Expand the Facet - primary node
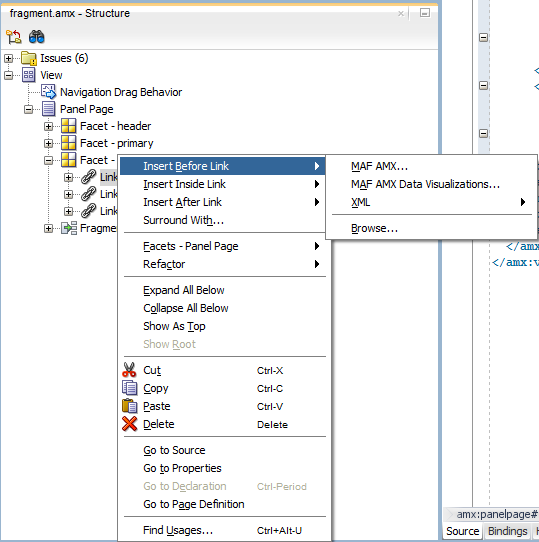Viewport: 539px width, 542px height. tap(48, 143)
